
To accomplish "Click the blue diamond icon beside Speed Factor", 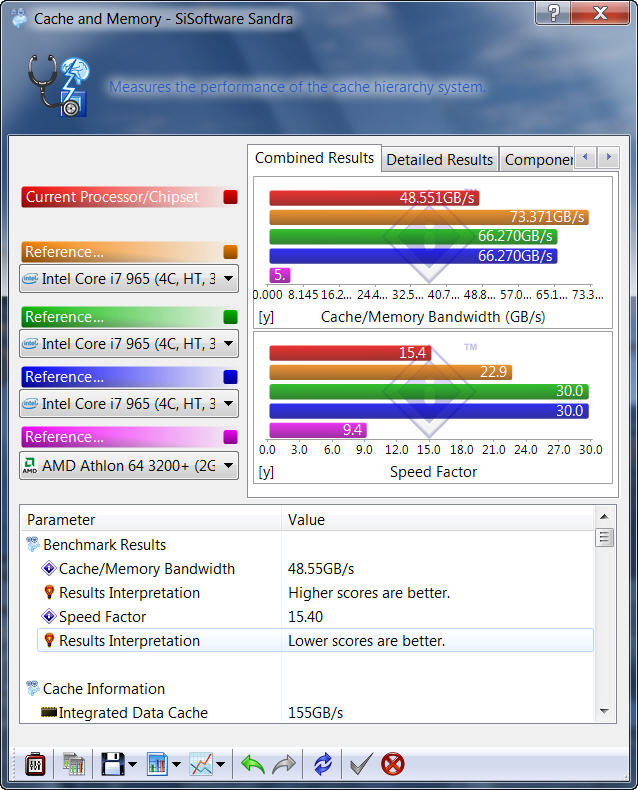I will [x=48, y=616].
